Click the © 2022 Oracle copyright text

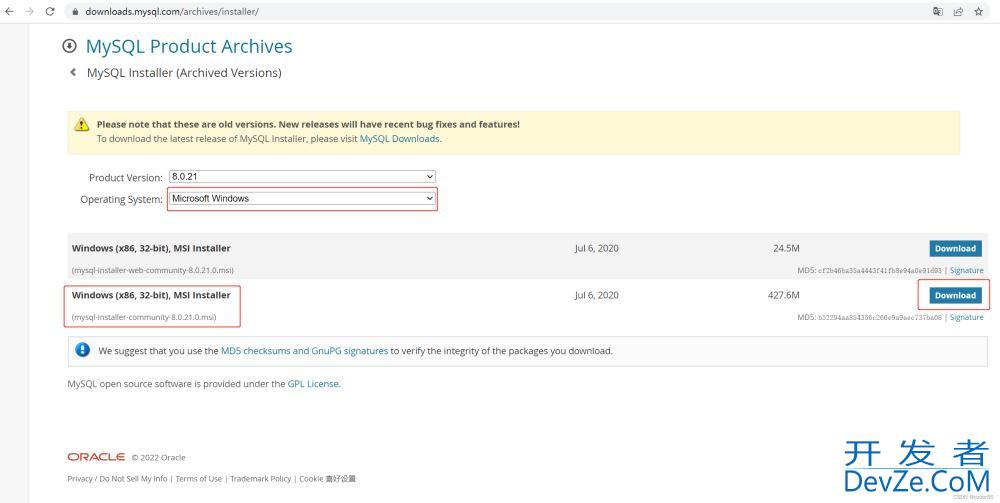pos(159,458)
